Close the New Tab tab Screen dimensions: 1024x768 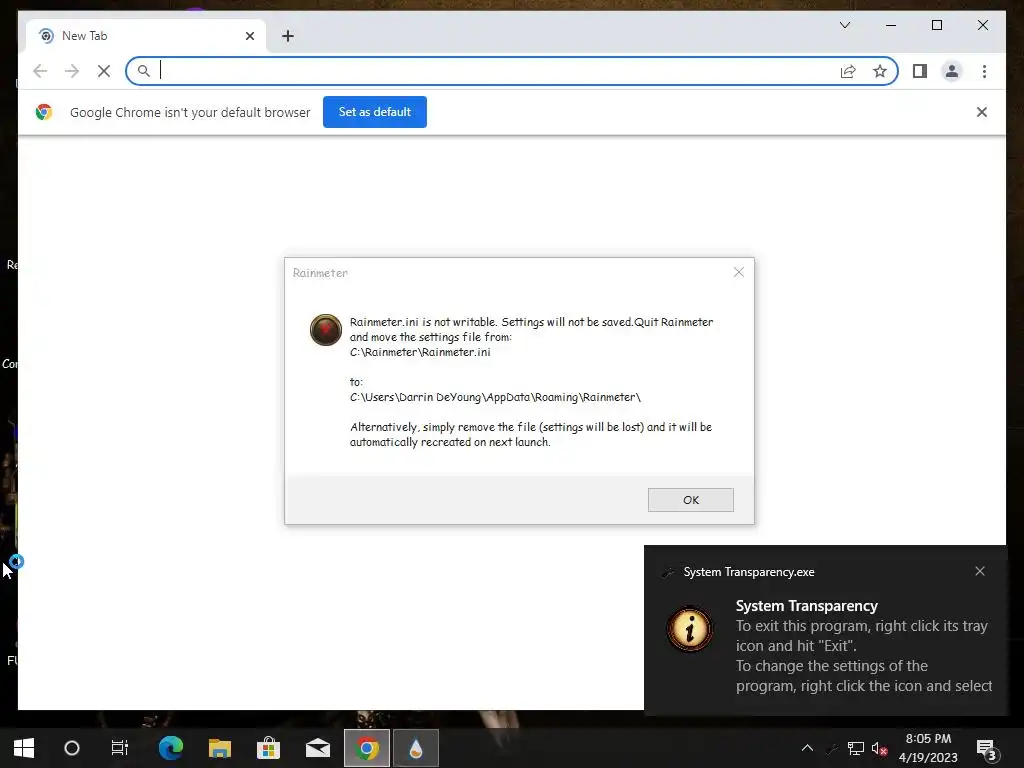point(249,36)
